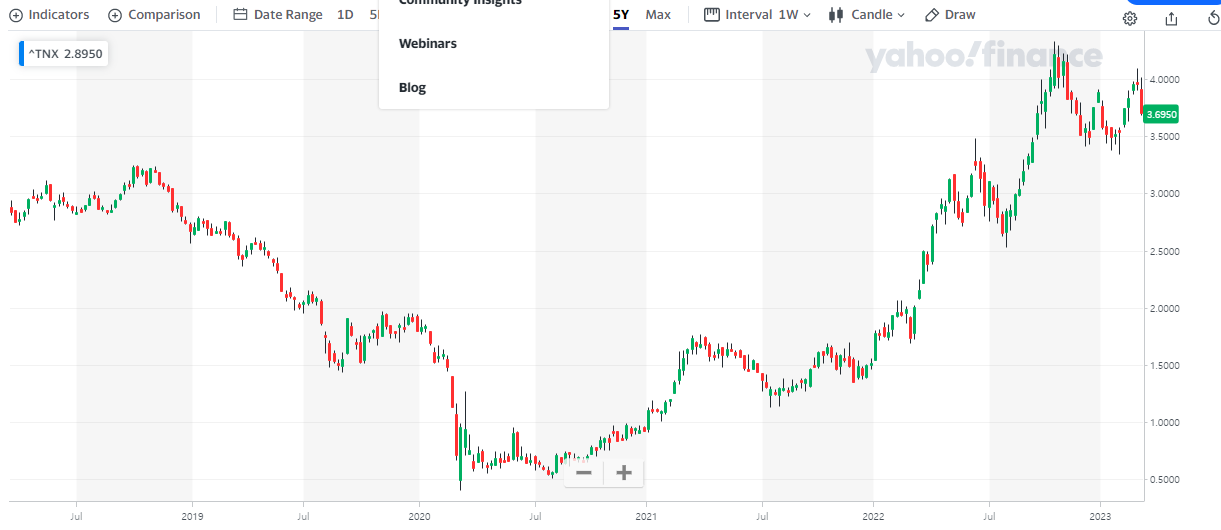The width and height of the screenshot is (1221, 530).
Task: Click the ^TNX 2.8950 legend label
Action: [65, 54]
